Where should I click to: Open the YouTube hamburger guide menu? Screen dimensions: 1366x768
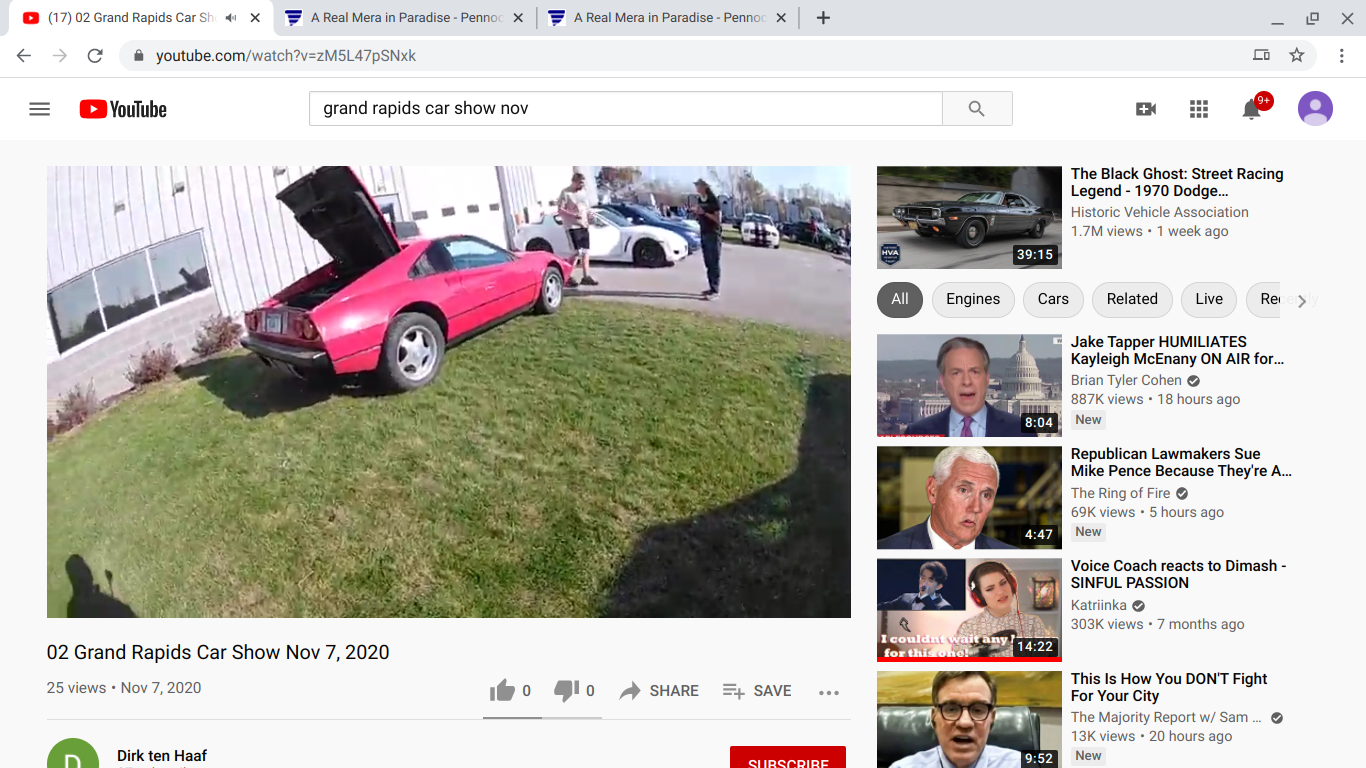point(40,109)
